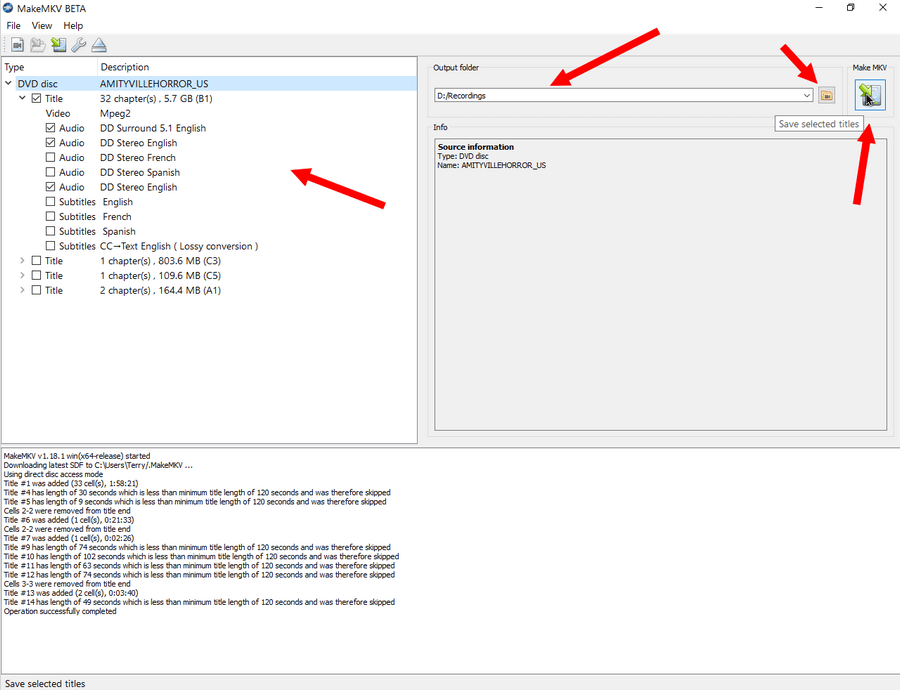Check the Title 803.6 MB (C3) checkbox
Screen dimensions: 900x690
36,261
